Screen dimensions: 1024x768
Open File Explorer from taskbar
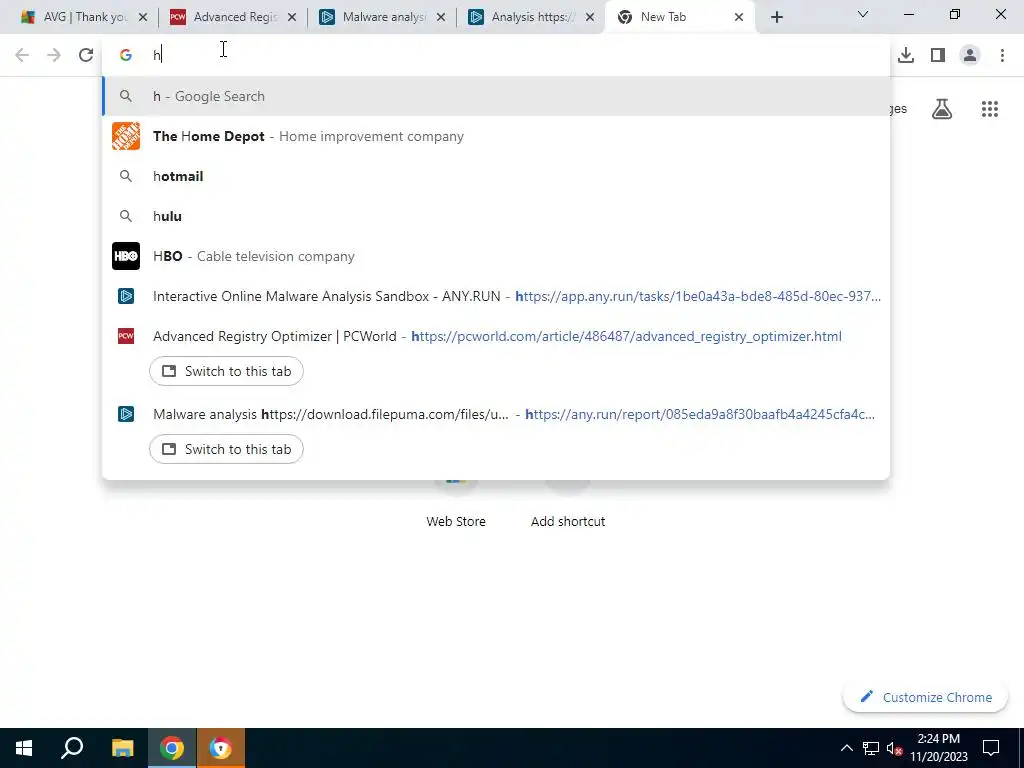coord(122,748)
